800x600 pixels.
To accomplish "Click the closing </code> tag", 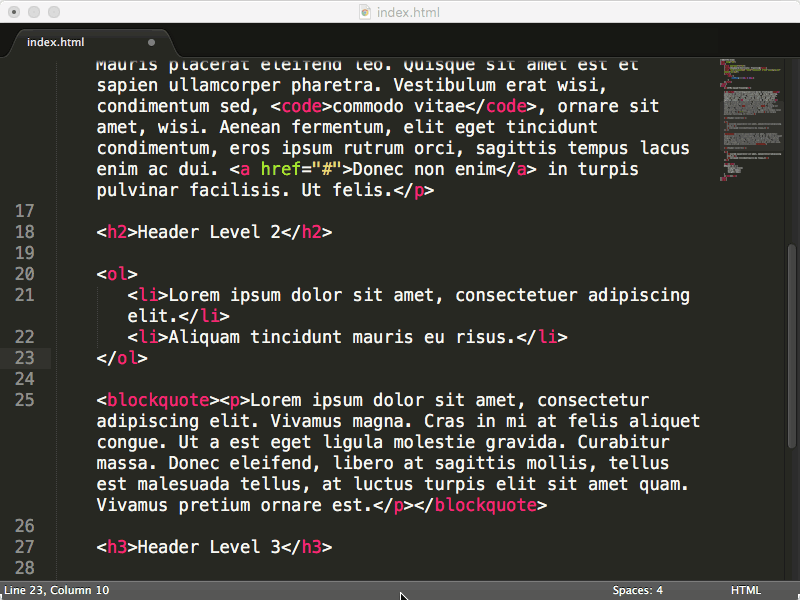I will 500,105.
